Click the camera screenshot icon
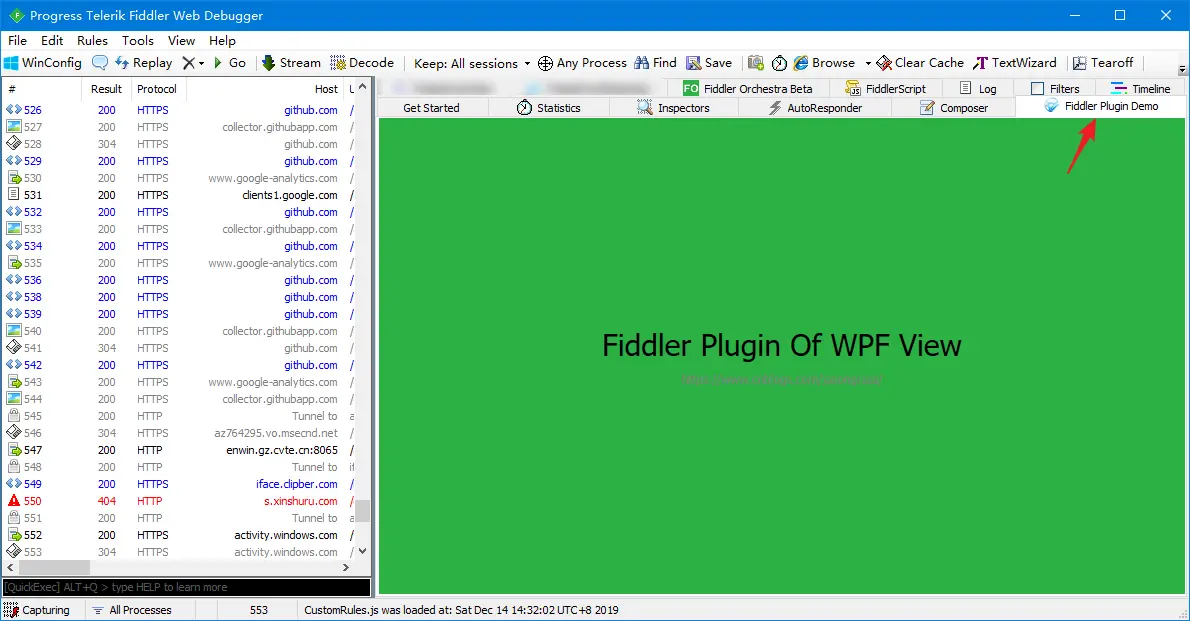The image size is (1190, 621). click(x=755, y=63)
